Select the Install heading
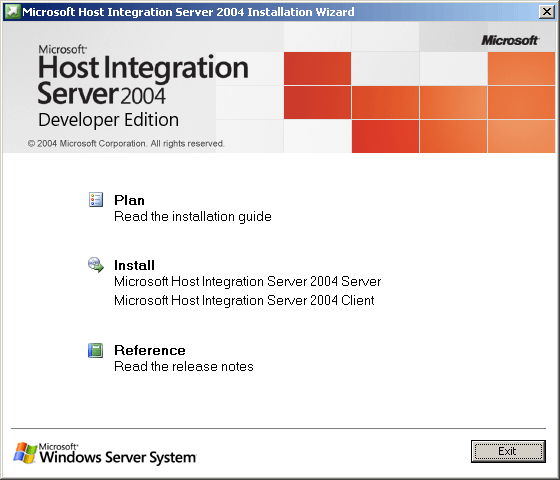Screen dimensions: 560x480 134,265
